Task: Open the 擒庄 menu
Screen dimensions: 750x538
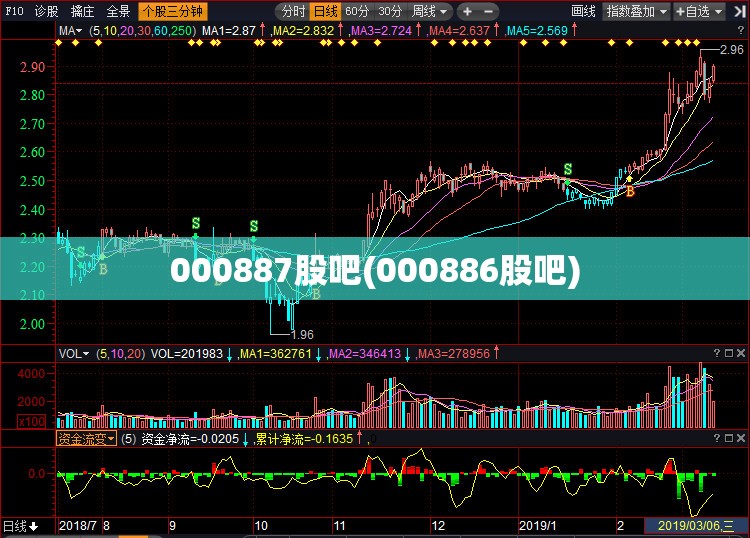Action: point(82,11)
